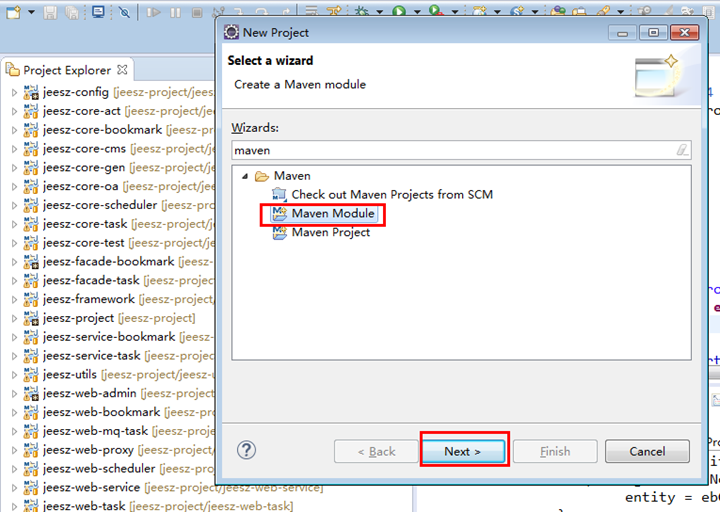The height and width of the screenshot is (512, 723).
Task: Select jeesz-web-service in Project Explorer
Action: 91,488
